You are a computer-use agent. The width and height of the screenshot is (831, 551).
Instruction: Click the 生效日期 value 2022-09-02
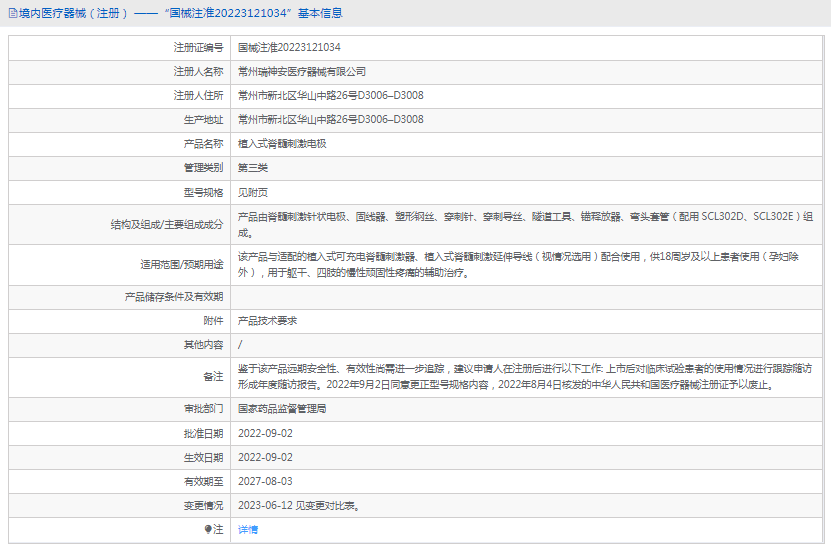click(265, 457)
